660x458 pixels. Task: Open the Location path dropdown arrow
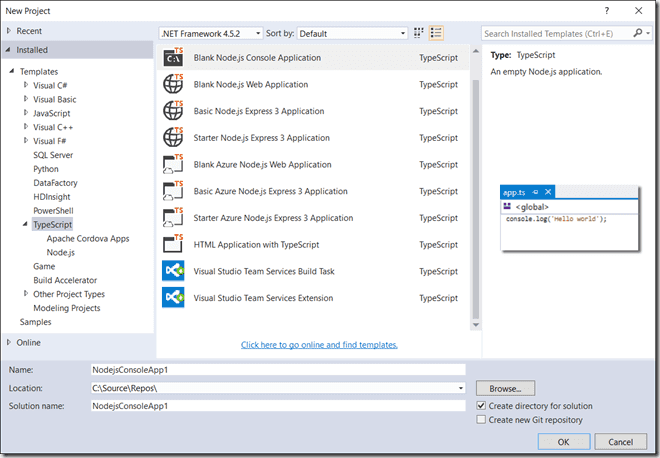[460, 388]
